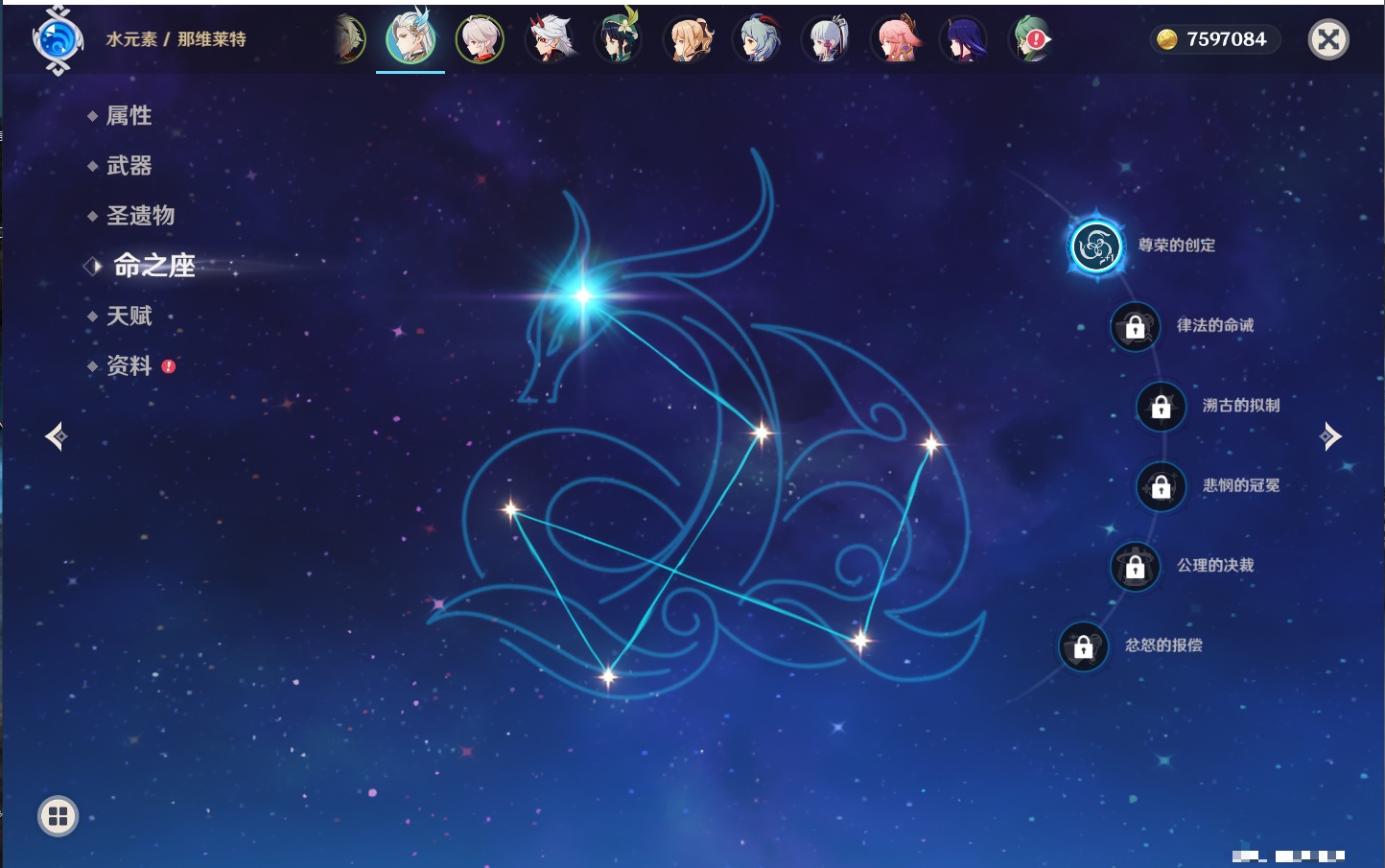The height and width of the screenshot is (868, 1385).
Task: Select locked constellation 公理的决裁
Action: click(x=1136, y=566)
